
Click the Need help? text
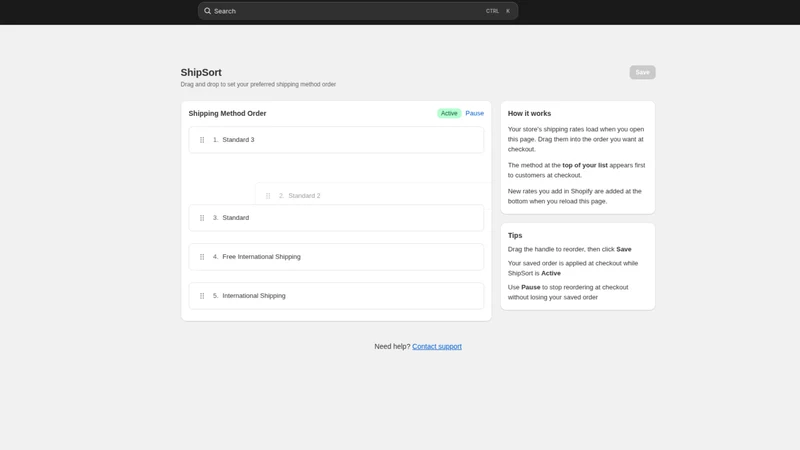(392, 346)
